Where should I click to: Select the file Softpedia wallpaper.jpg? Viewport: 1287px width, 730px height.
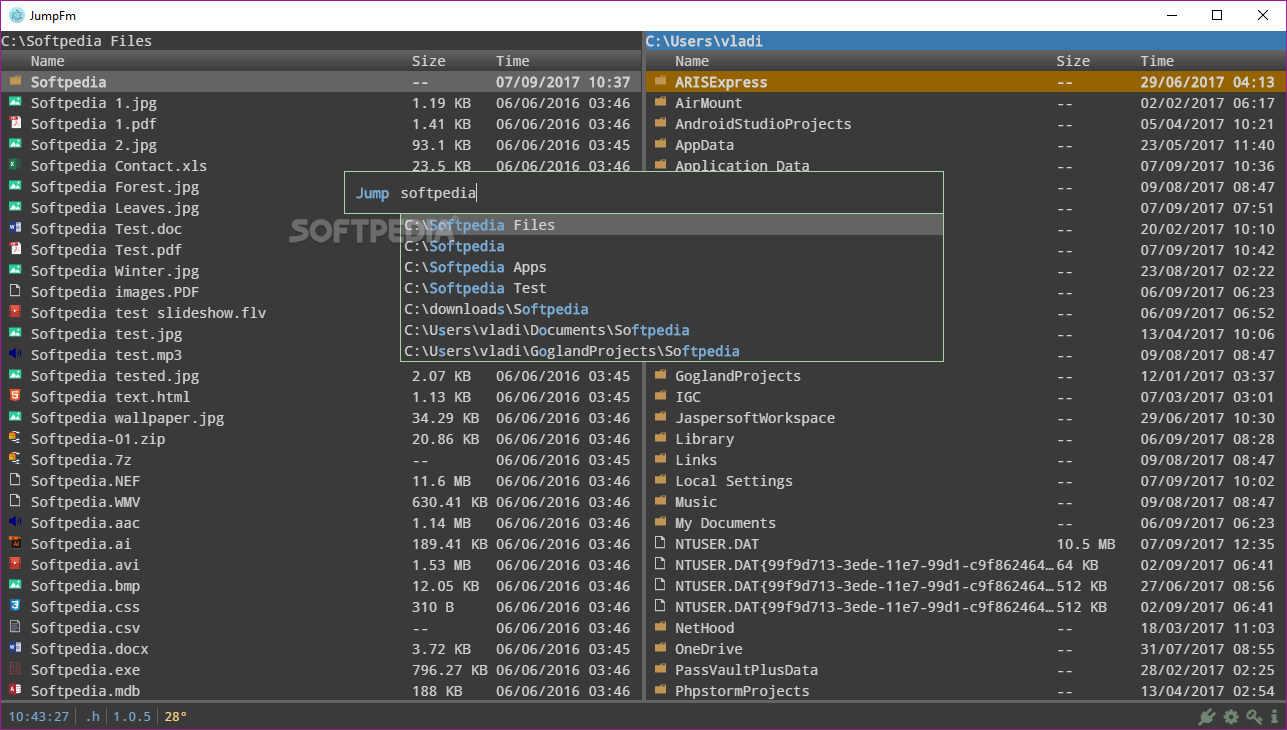(320, 418)
